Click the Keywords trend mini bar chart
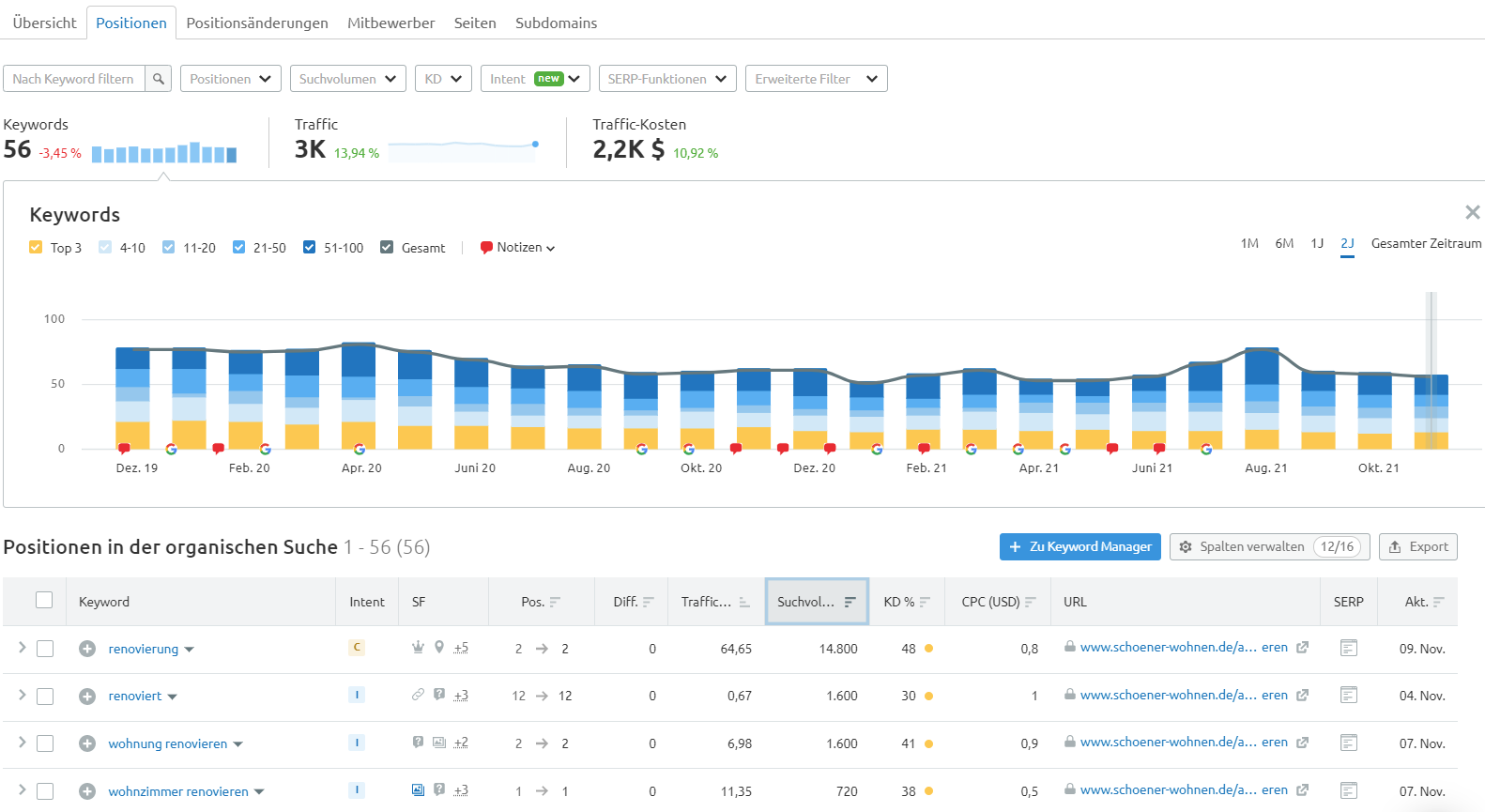The width and height of the screenshot is (1485, 812). pos(164,152)
